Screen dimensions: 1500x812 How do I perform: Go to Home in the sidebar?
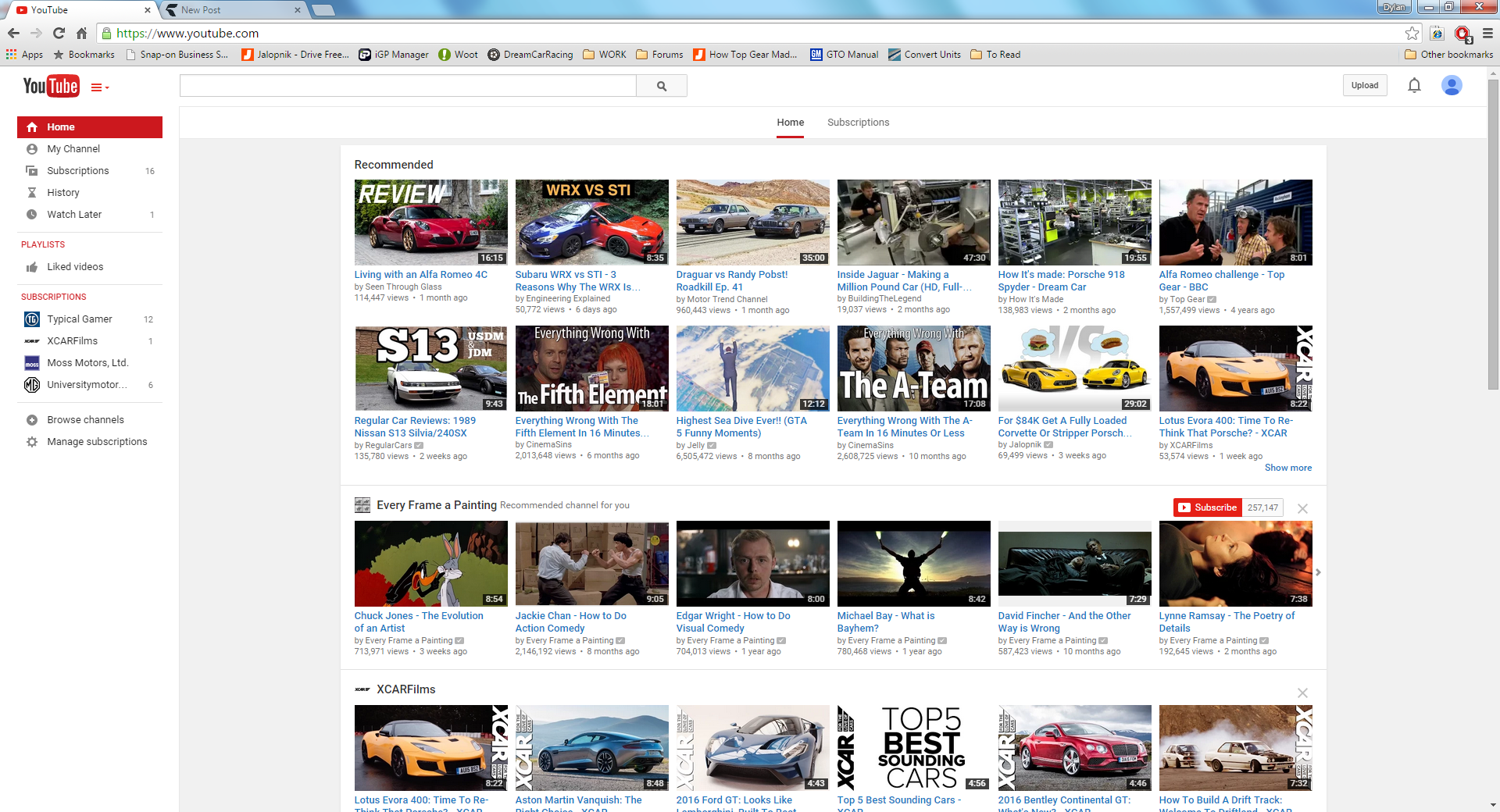coord(90,127)
